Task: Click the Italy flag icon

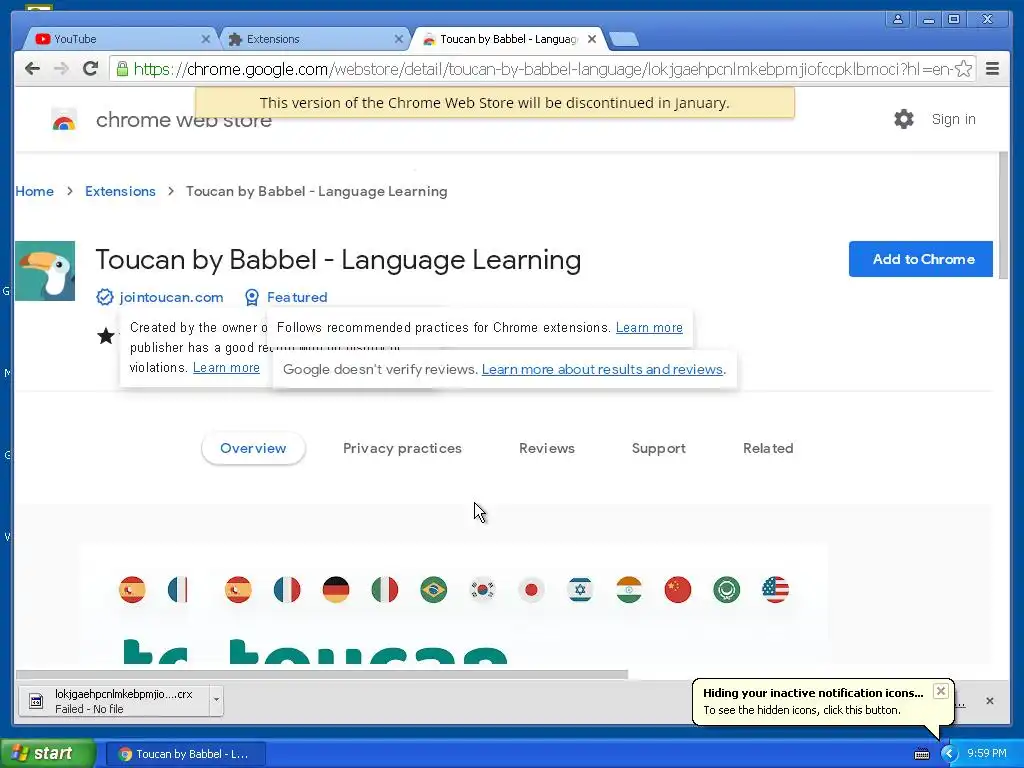Action: pyautogui.click(x=385, y=590)
